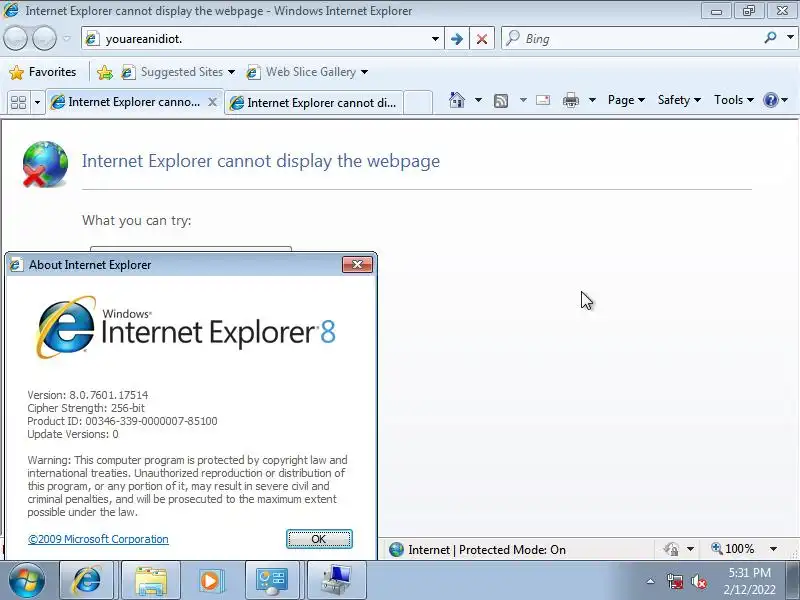Open the Tools menu

[x=734, y=100]
